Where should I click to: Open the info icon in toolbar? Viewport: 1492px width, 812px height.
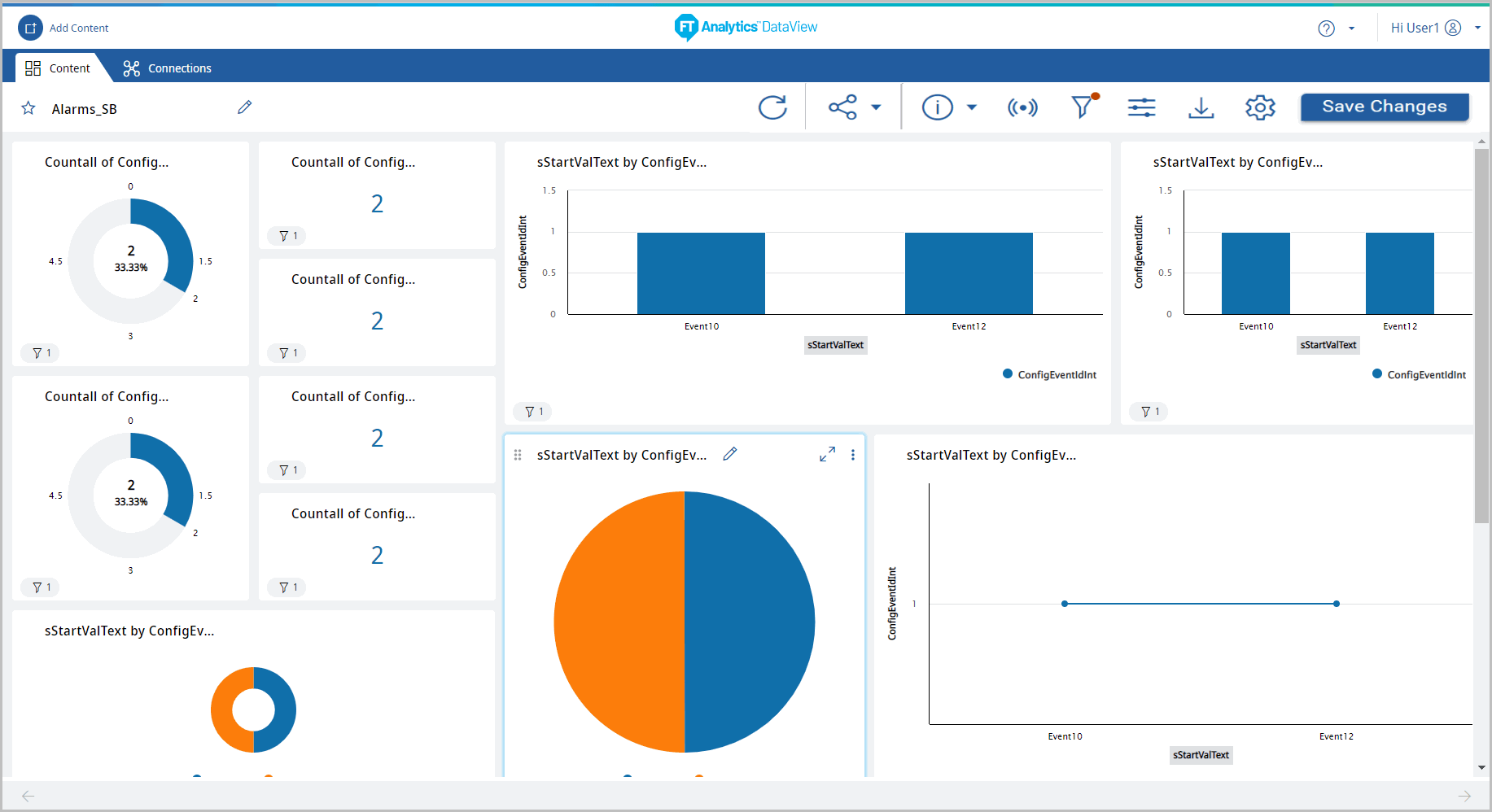pyautogui.click(x=937, y=107)
